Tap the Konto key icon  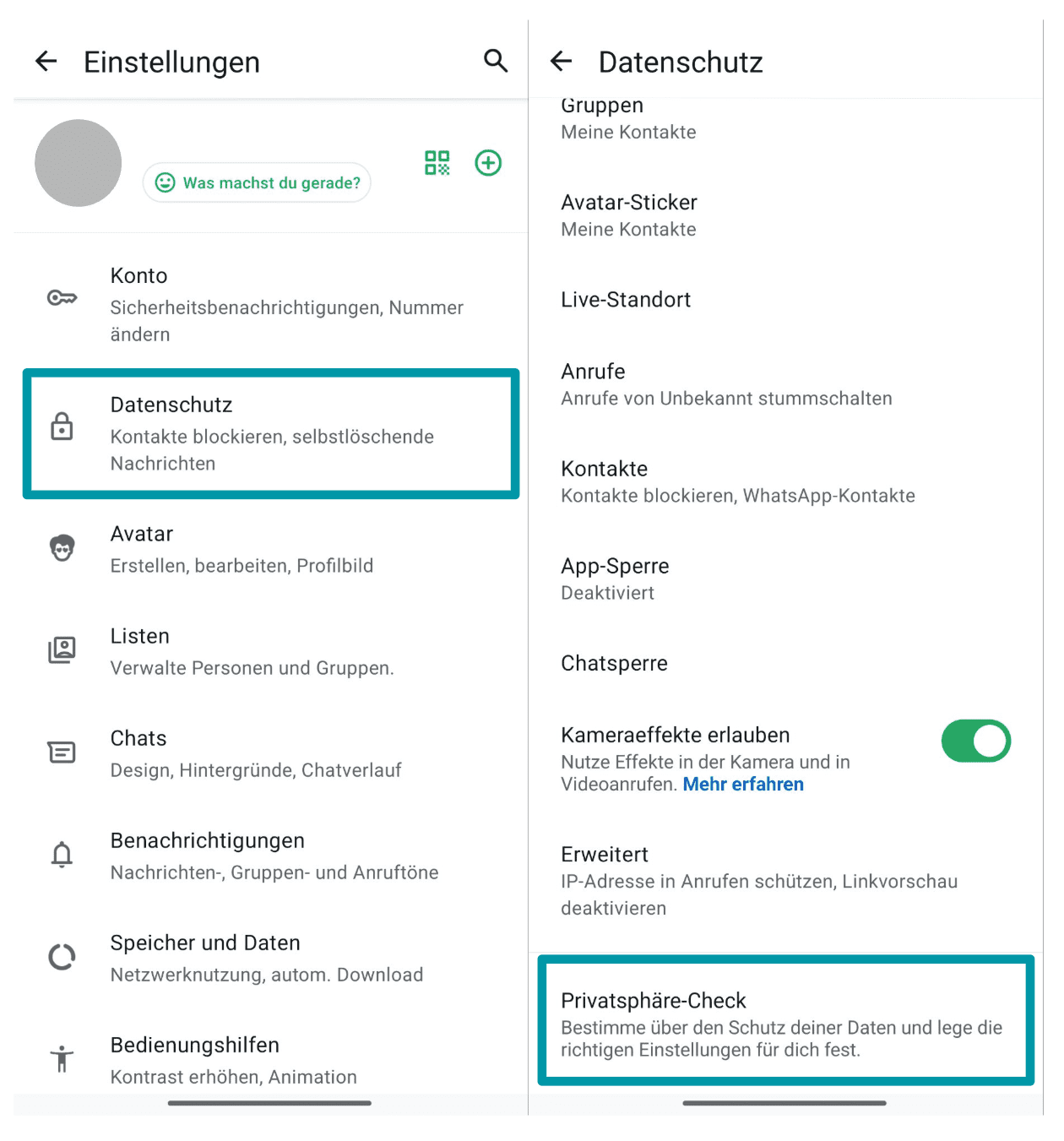[62, 298]
